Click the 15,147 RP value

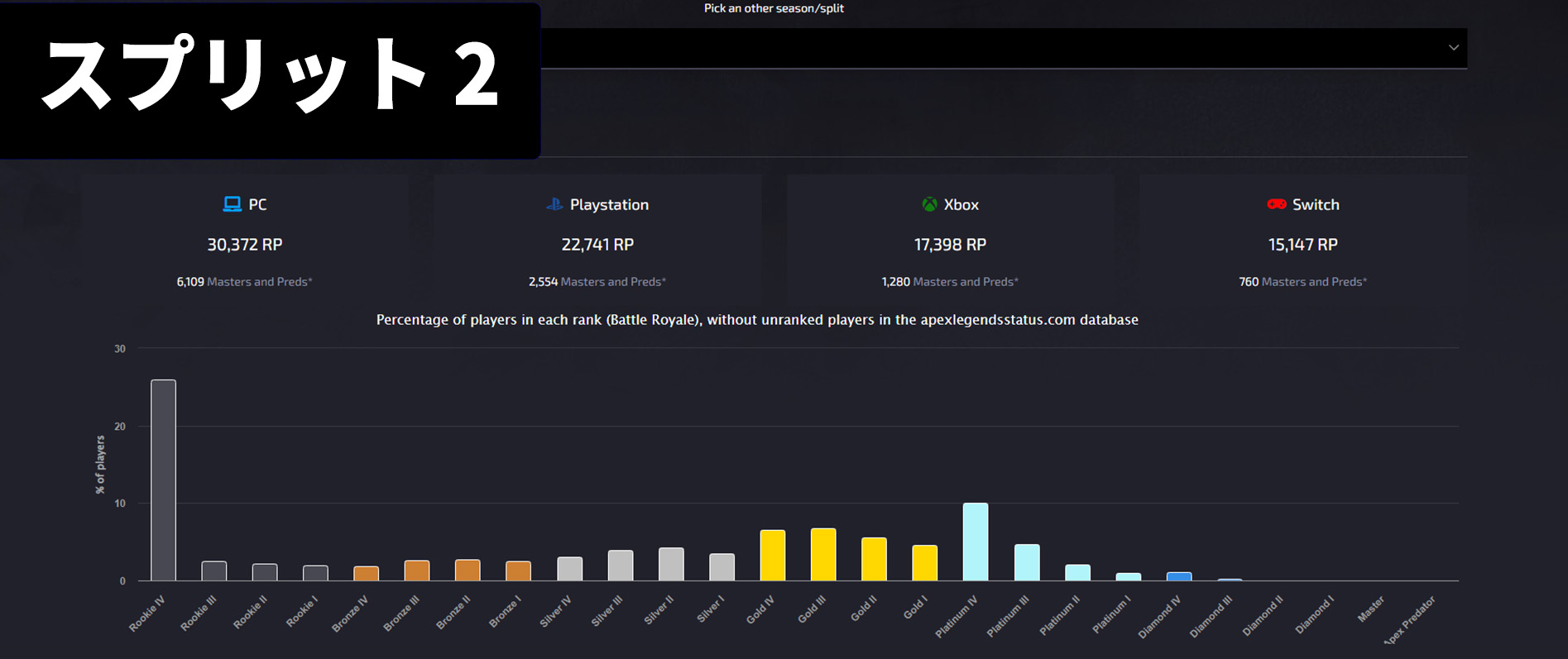[x=1303, y=245]
